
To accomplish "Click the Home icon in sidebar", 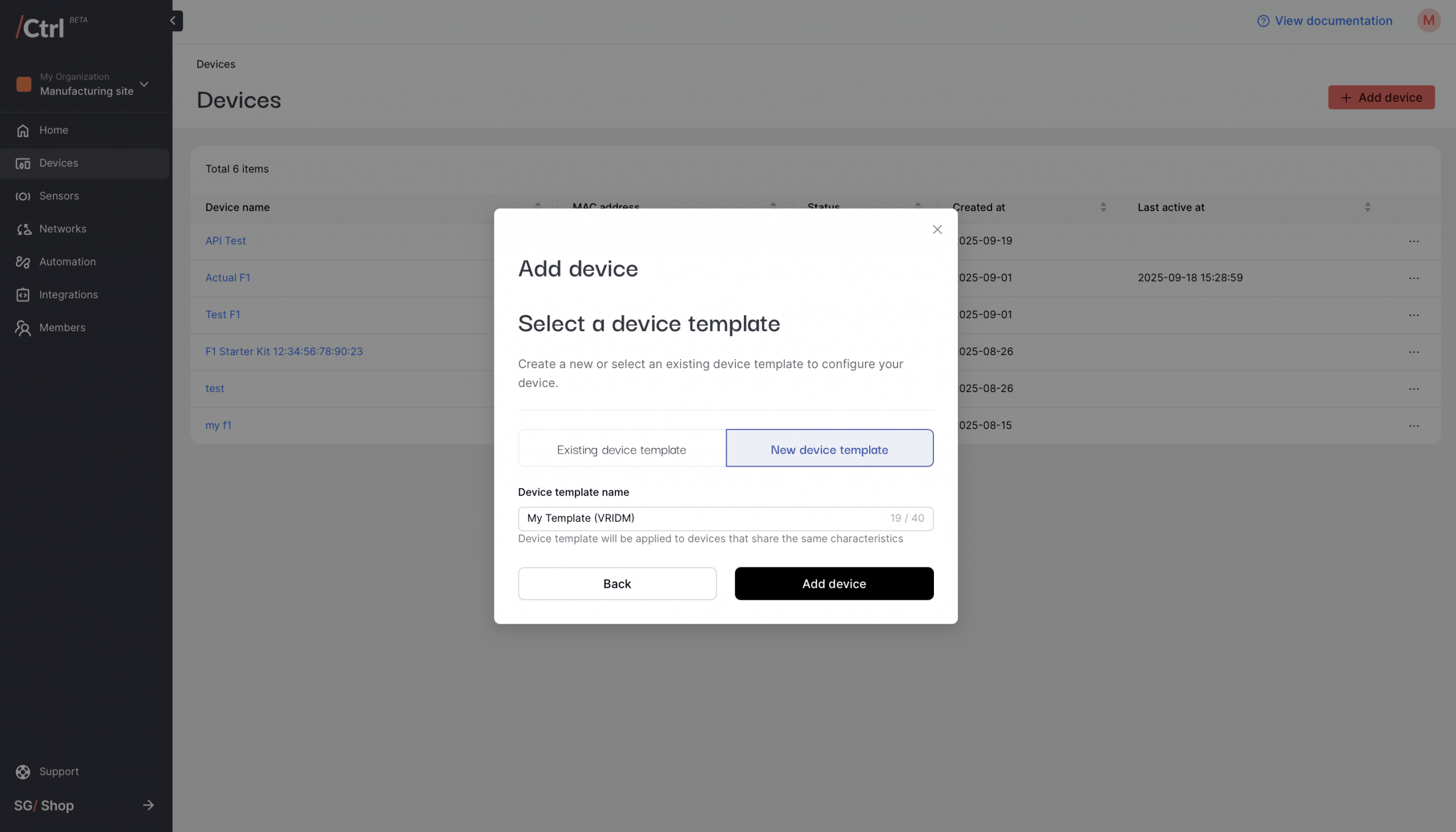I will [x=23, y=130].
